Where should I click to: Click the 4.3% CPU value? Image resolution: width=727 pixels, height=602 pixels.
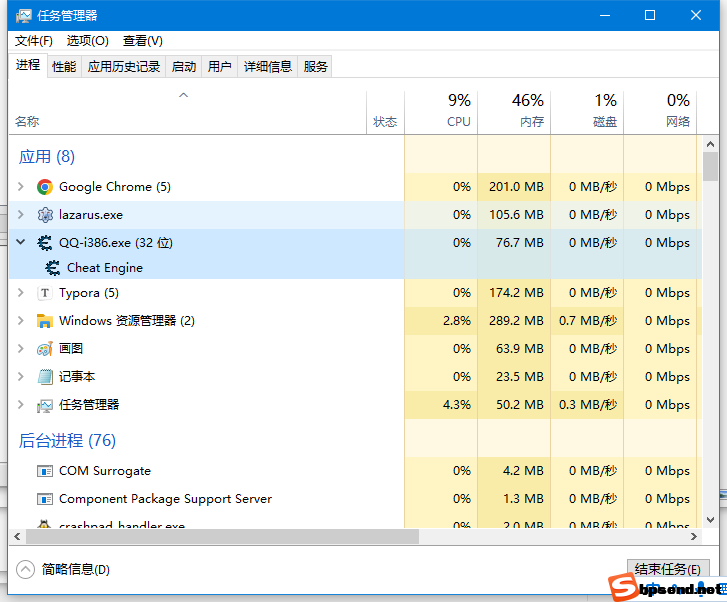[x=457, y=404]
